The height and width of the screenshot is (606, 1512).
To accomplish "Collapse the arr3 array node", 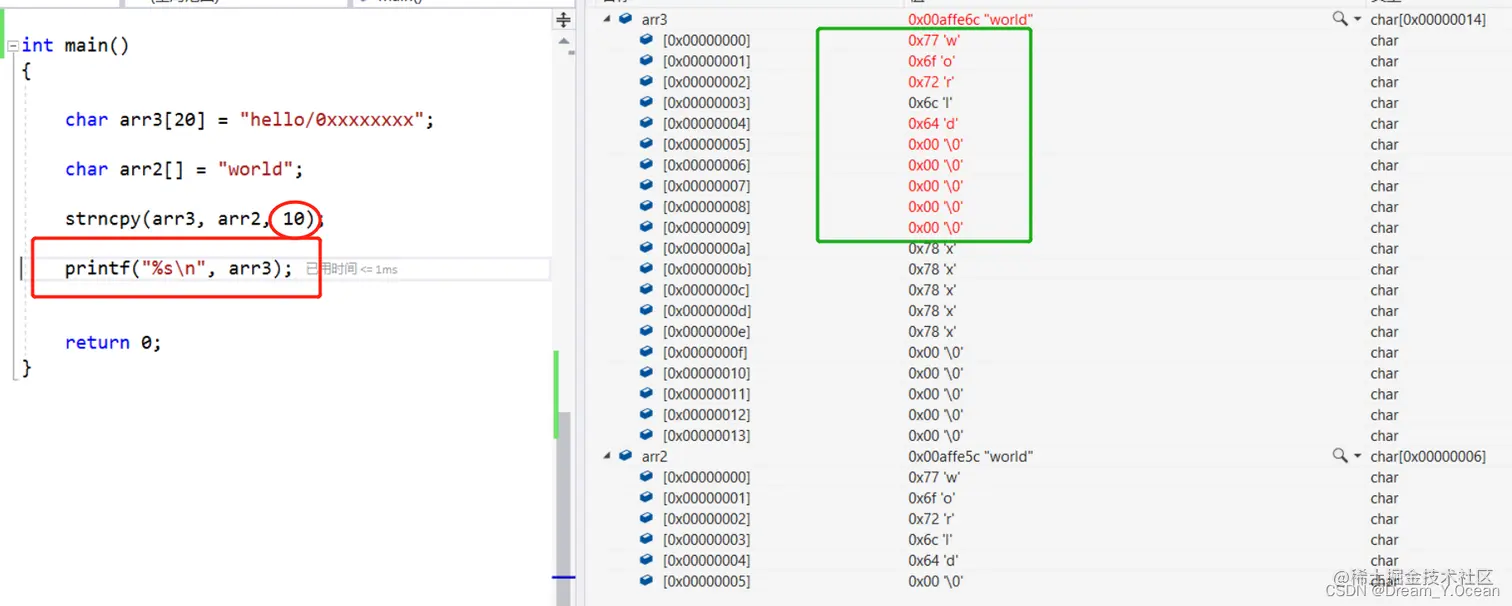I will pyautogui.click(x=606, y=19).
